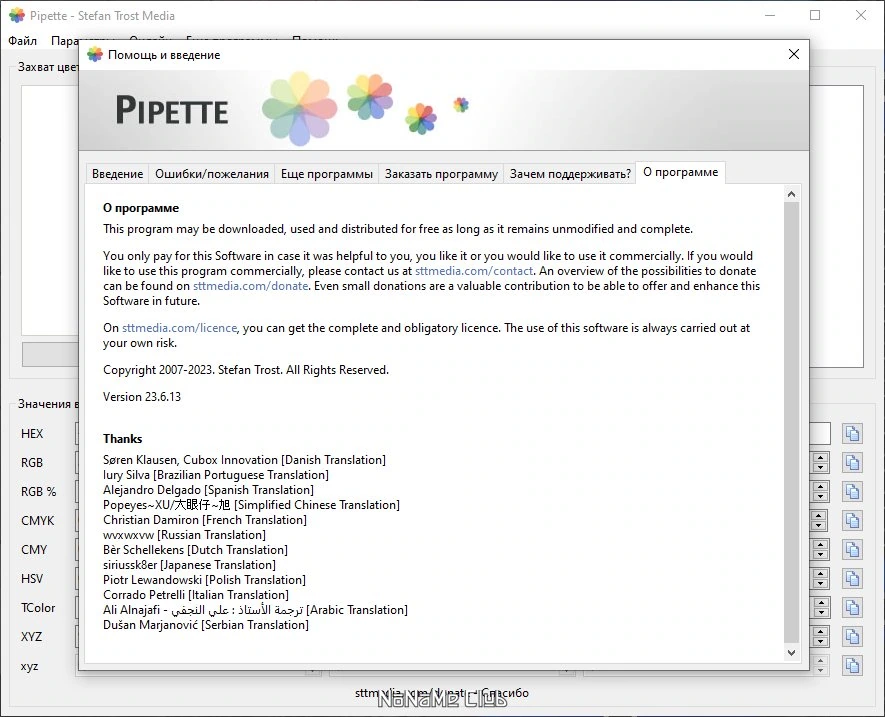Click the siriussk8er Japanese Translation line
This screenshot has height=717, width=885.
click(189, 565)
